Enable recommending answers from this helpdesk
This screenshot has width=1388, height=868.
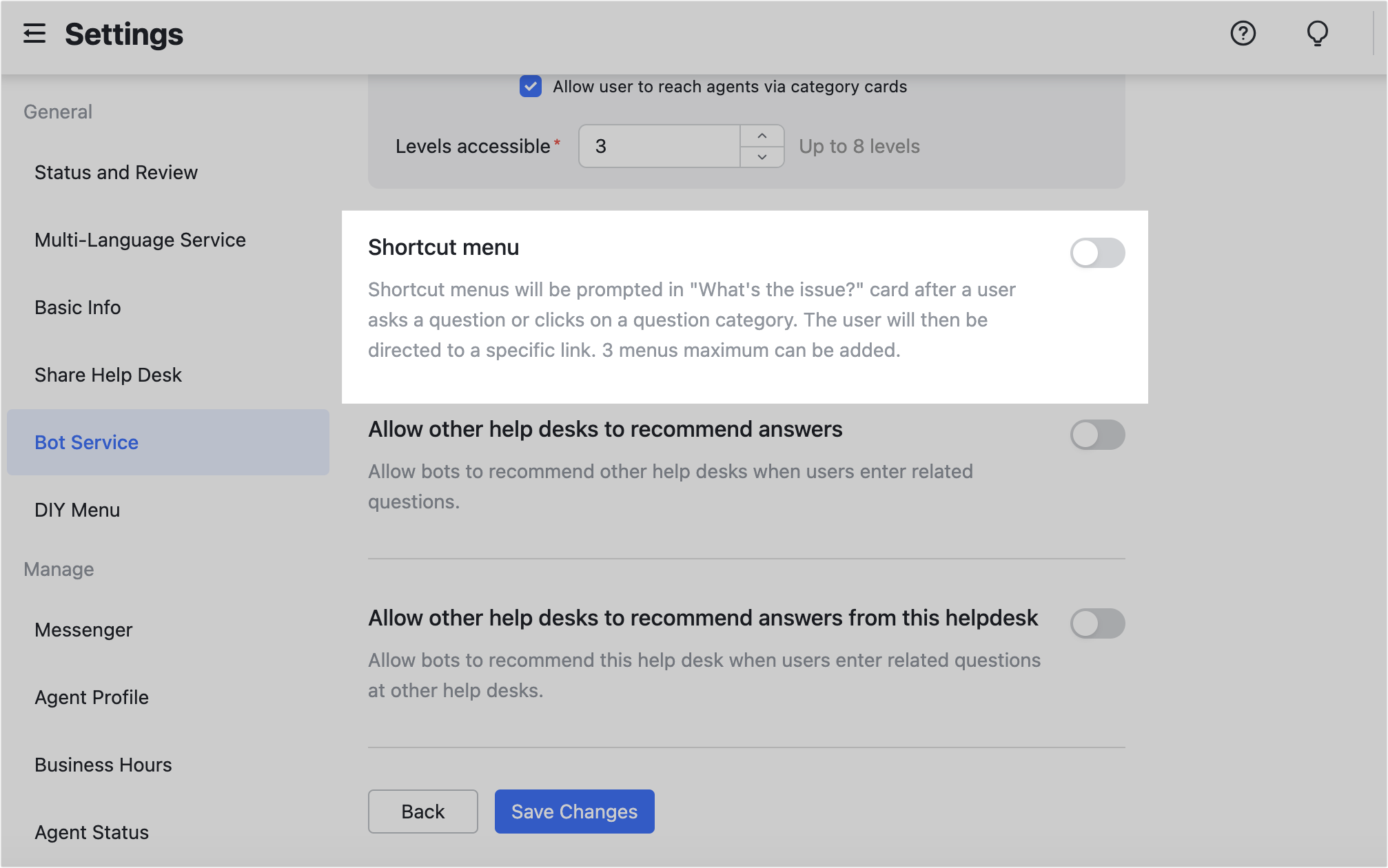pos(1097,624)
